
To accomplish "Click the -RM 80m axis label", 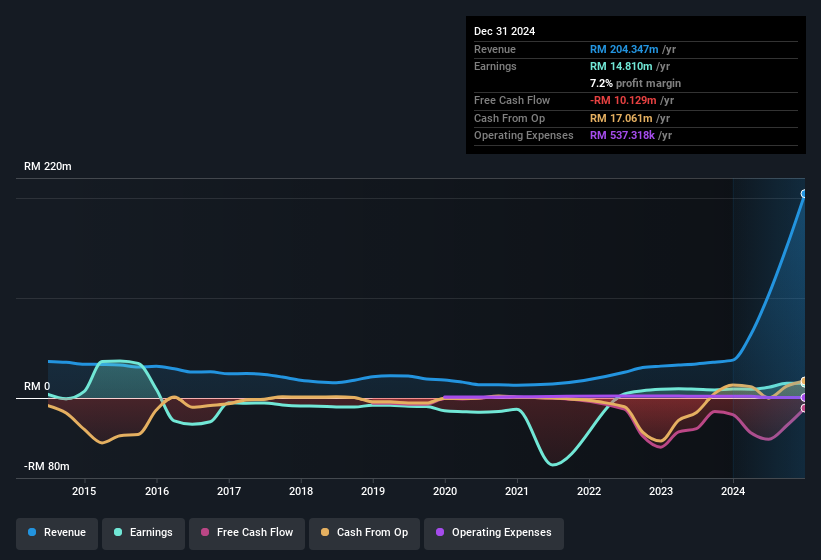I will point(47,466).
